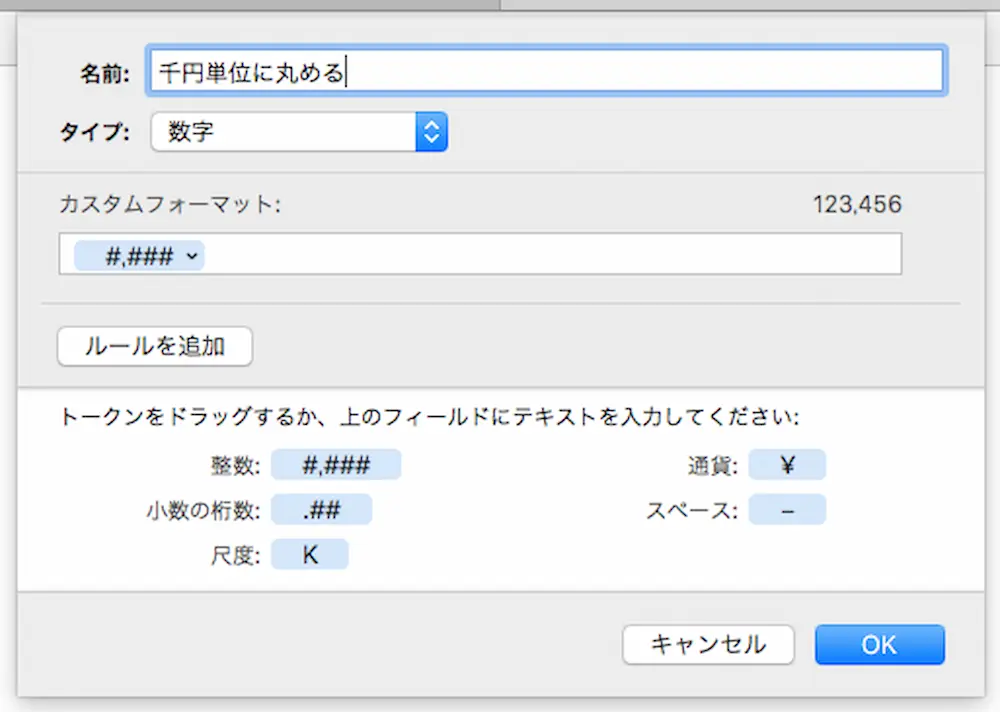Select the #,### token inside format field
This screenshot has width=1000, height=712.
[133, 256]
